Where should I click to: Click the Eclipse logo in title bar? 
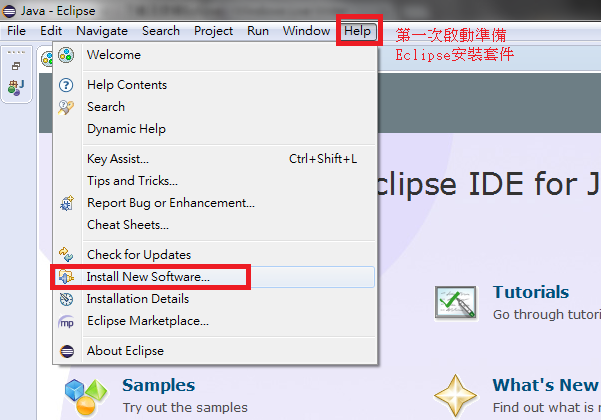point(9,11)
